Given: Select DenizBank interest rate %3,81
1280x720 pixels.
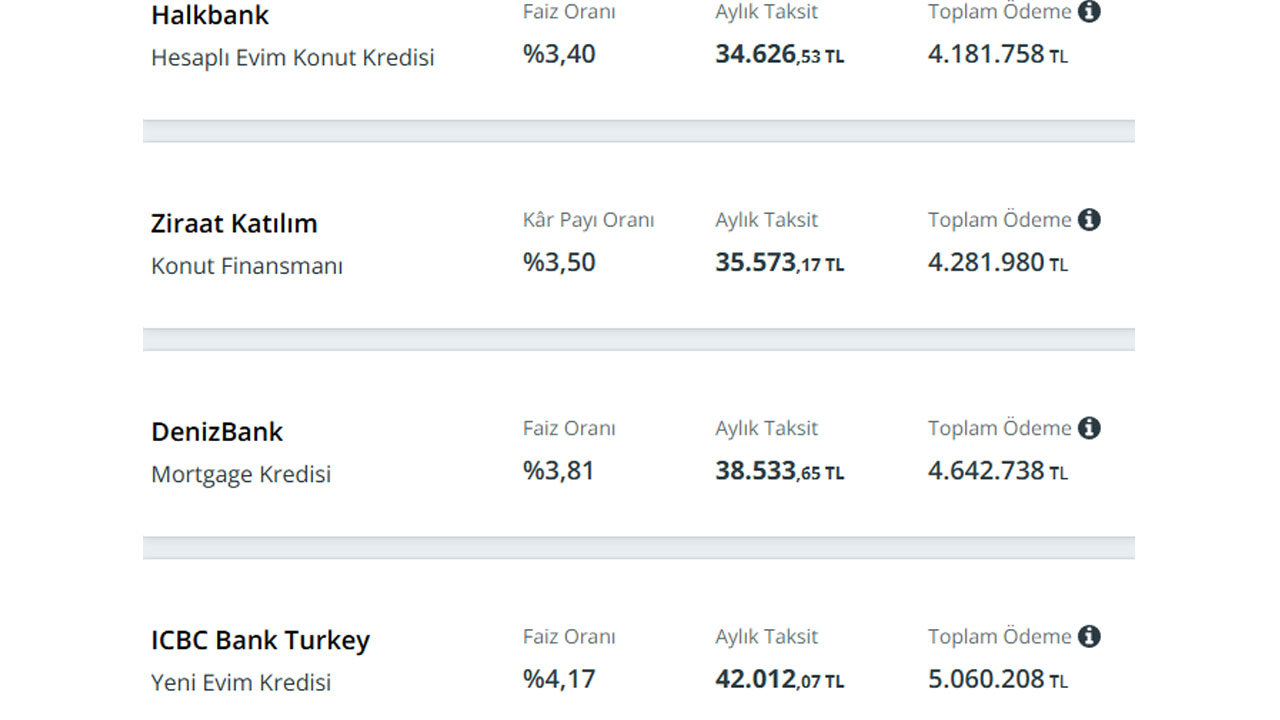Looking at the screenshot, I should coord(558,470).
